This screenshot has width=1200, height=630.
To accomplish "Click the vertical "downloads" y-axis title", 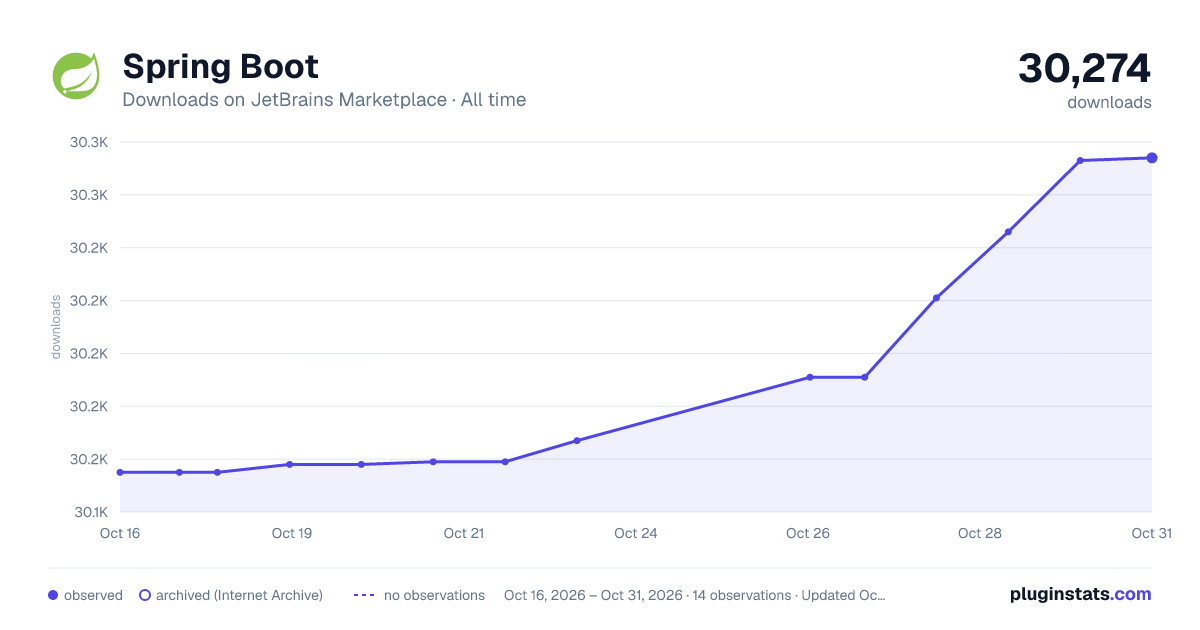I will point(57,326).
